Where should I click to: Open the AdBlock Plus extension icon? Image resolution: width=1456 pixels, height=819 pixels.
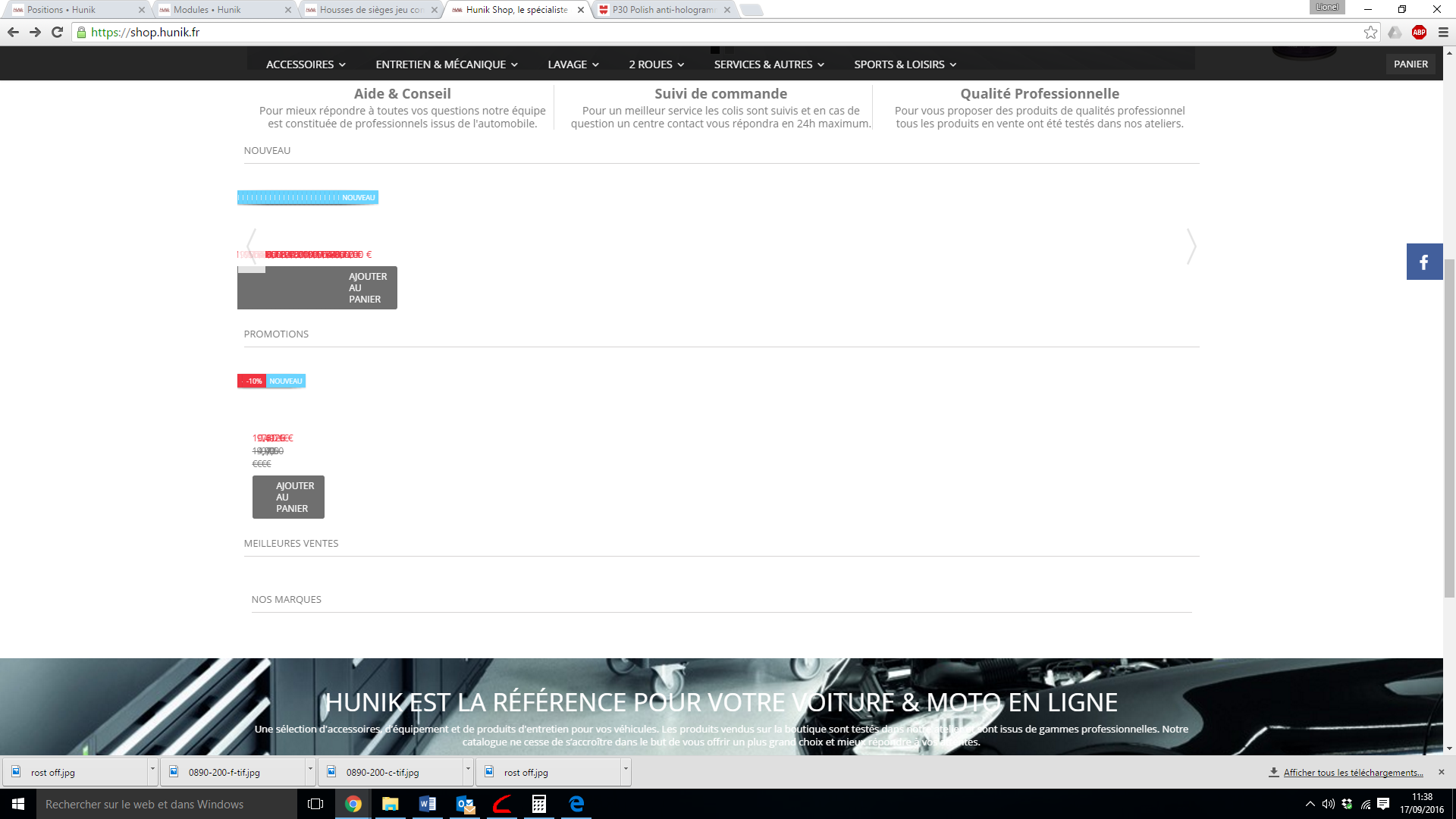(x=1419, y=32)
